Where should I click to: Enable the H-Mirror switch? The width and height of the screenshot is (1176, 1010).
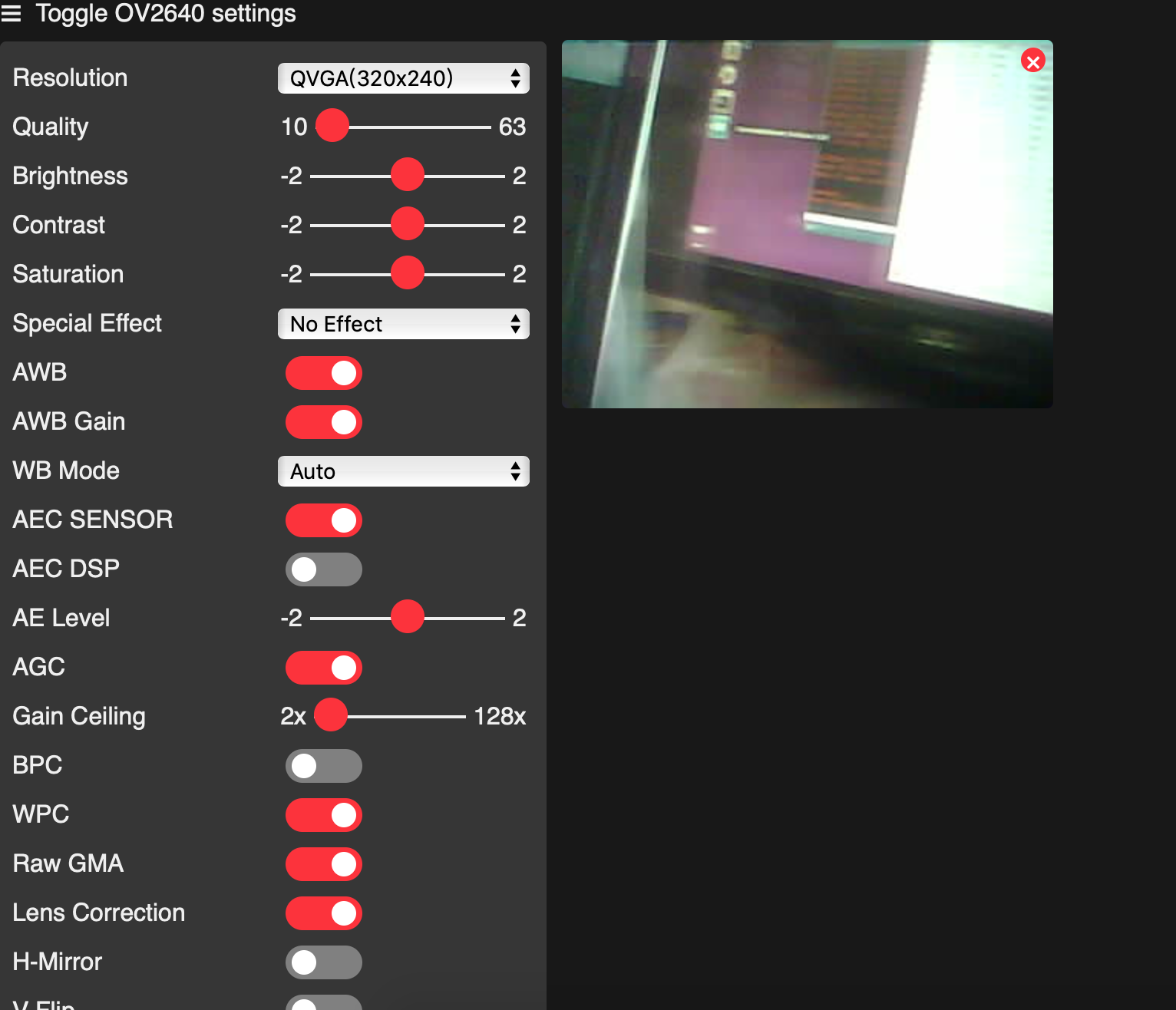point(324,962)
